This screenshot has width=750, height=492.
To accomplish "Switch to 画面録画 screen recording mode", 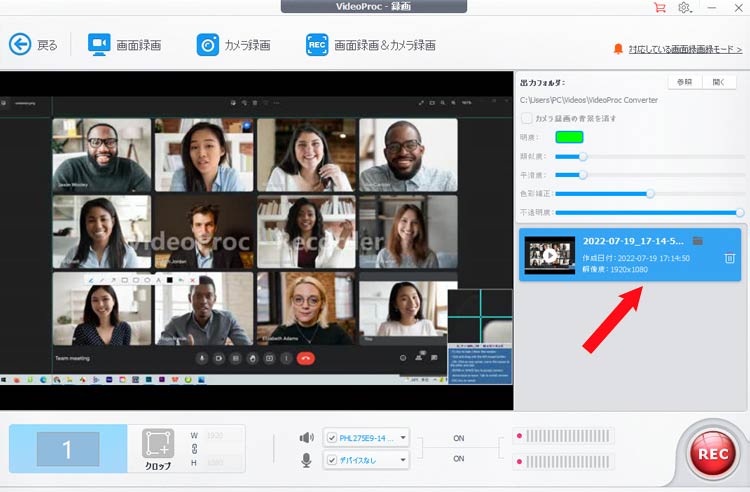I will click(x=125, y=44).
